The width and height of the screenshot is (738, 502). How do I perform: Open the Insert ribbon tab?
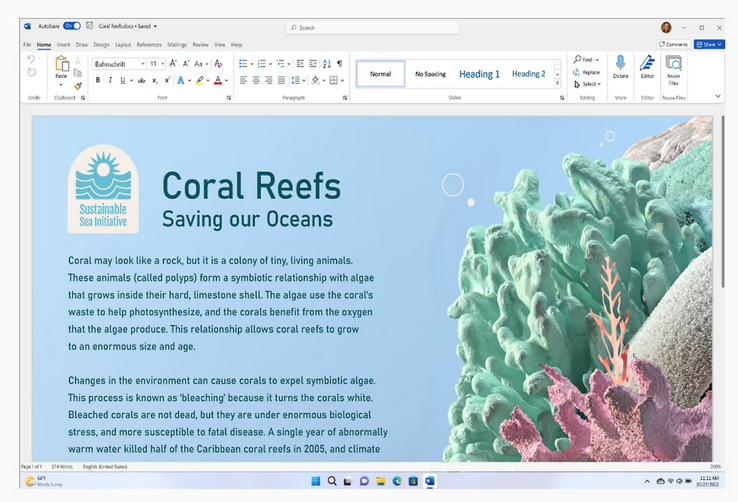point(63,45)
